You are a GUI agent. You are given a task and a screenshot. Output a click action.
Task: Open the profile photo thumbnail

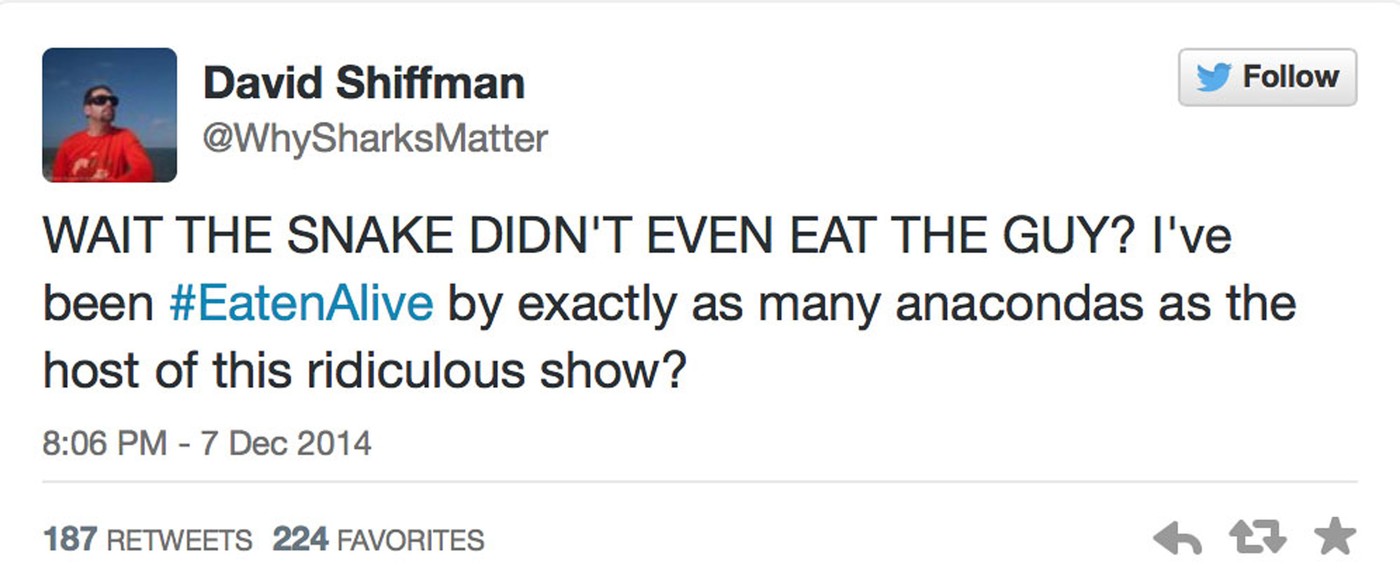click(110, 115)
